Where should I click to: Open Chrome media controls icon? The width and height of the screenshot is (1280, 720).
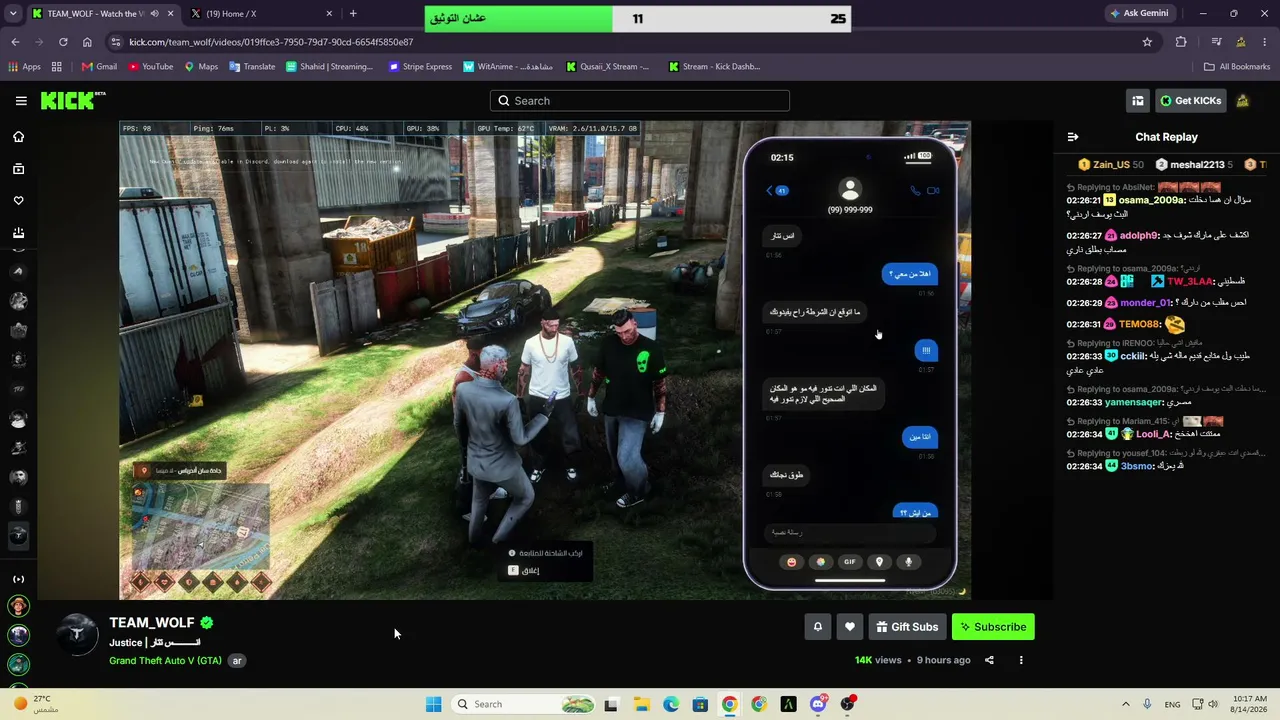tap(1216, 42)
